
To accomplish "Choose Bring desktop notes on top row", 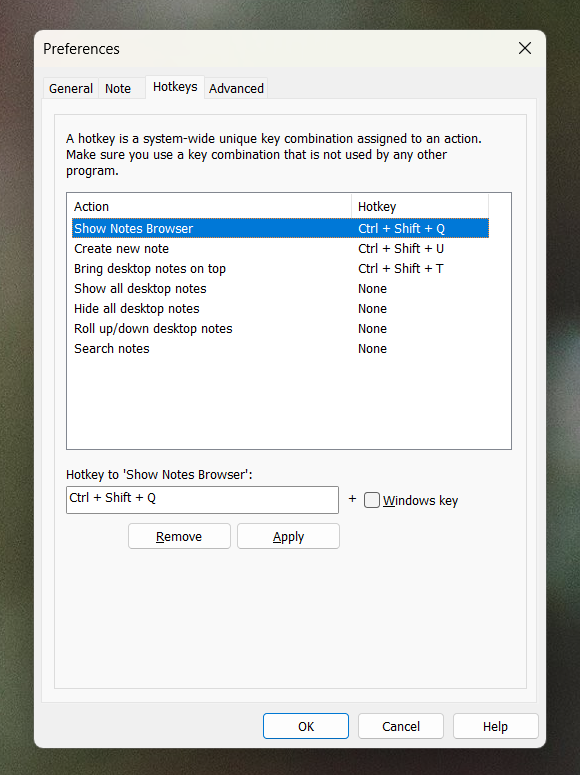I will pos(280,268).
